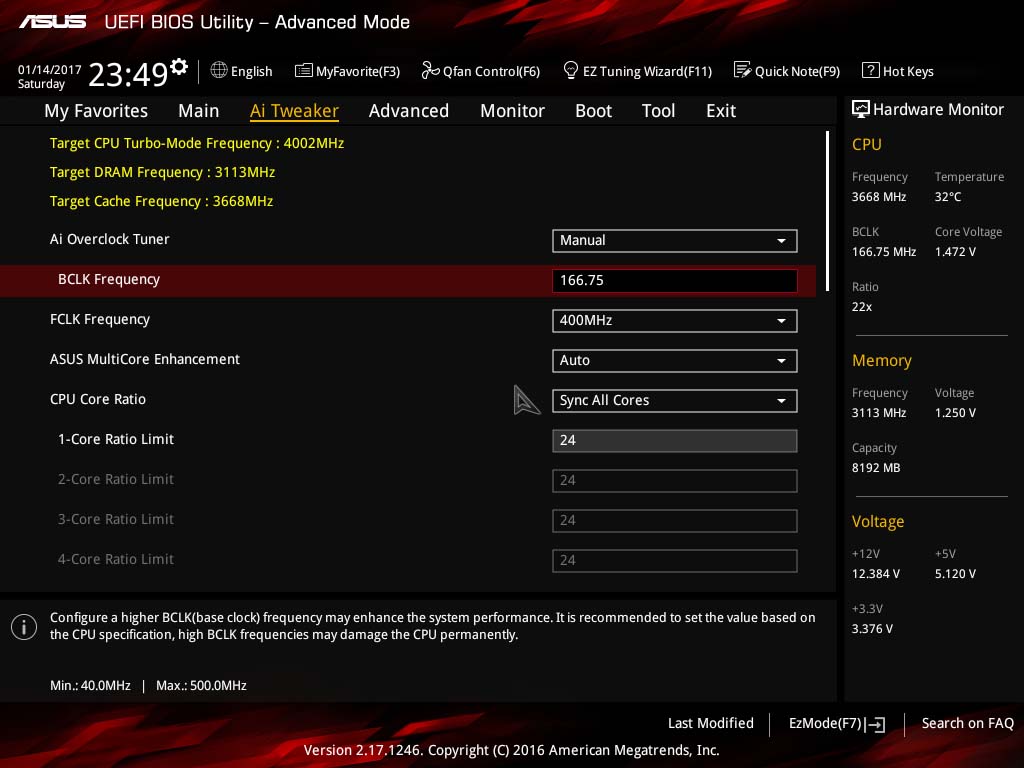The height and width of the screenshot is (768, 1024).
Task: Click the 2-Core Ratio Limit field
Action: [675, 481]
